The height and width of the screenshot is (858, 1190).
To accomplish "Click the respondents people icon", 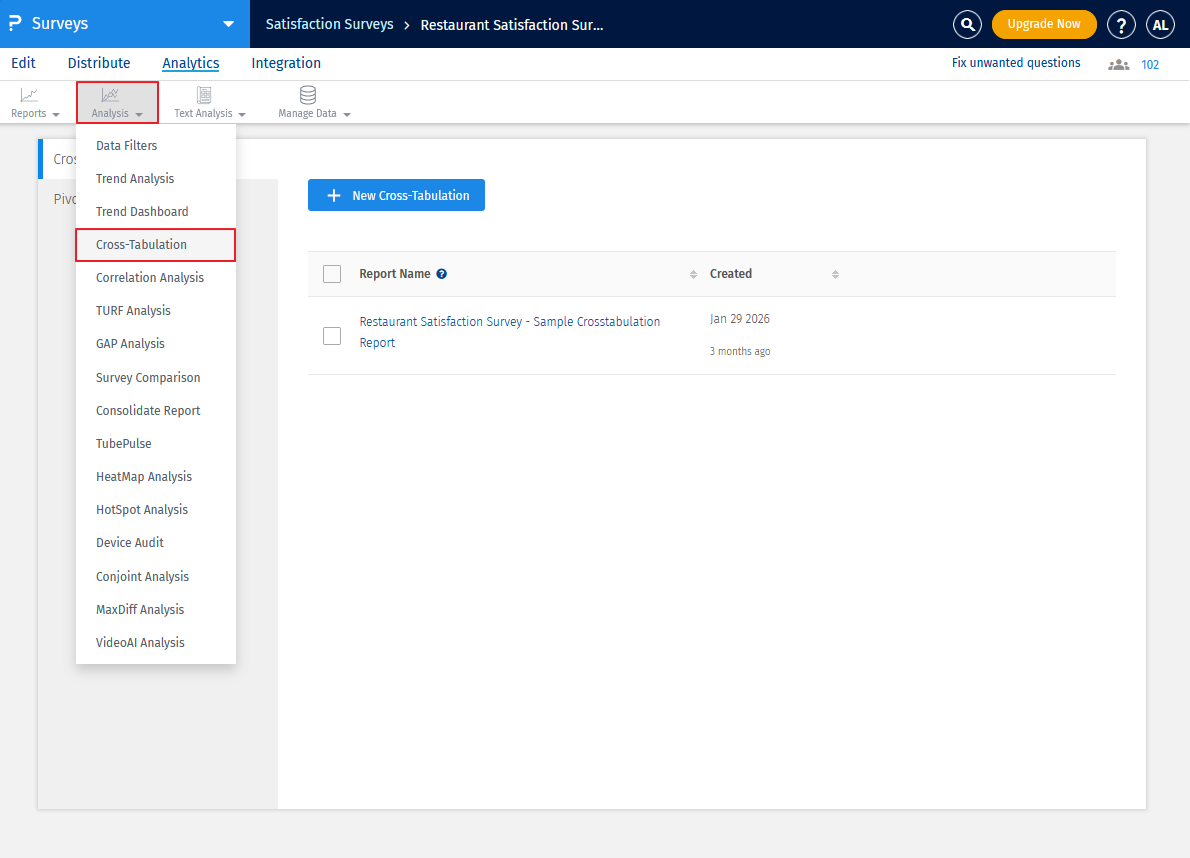I will coord(1118,65).
